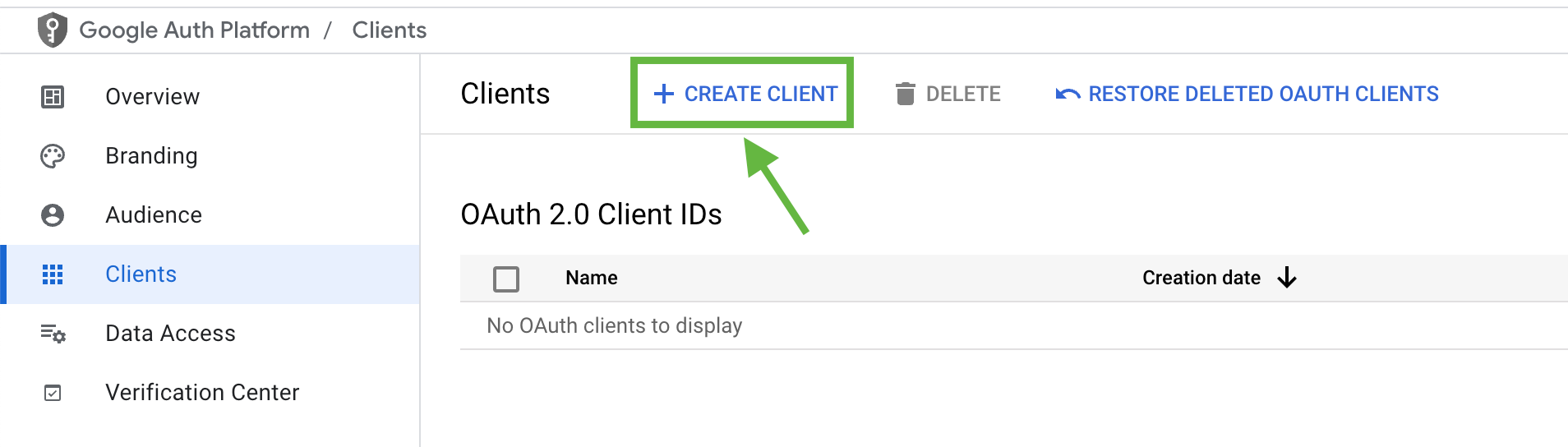Select the Clients menu item
This screenshot has height=447, width=1568.
(210, 274)
